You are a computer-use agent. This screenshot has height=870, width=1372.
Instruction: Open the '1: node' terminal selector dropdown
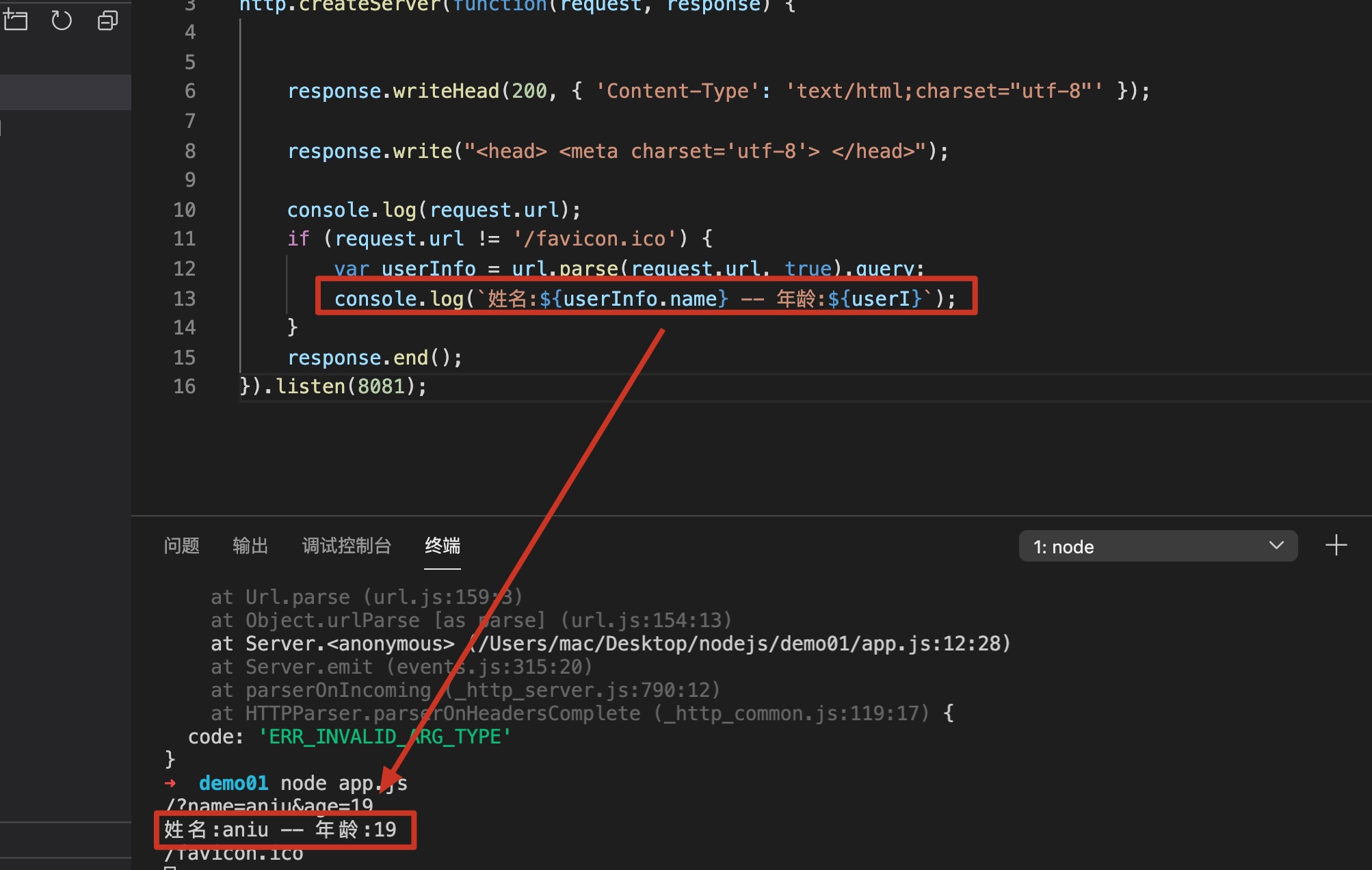(1158, 546)
